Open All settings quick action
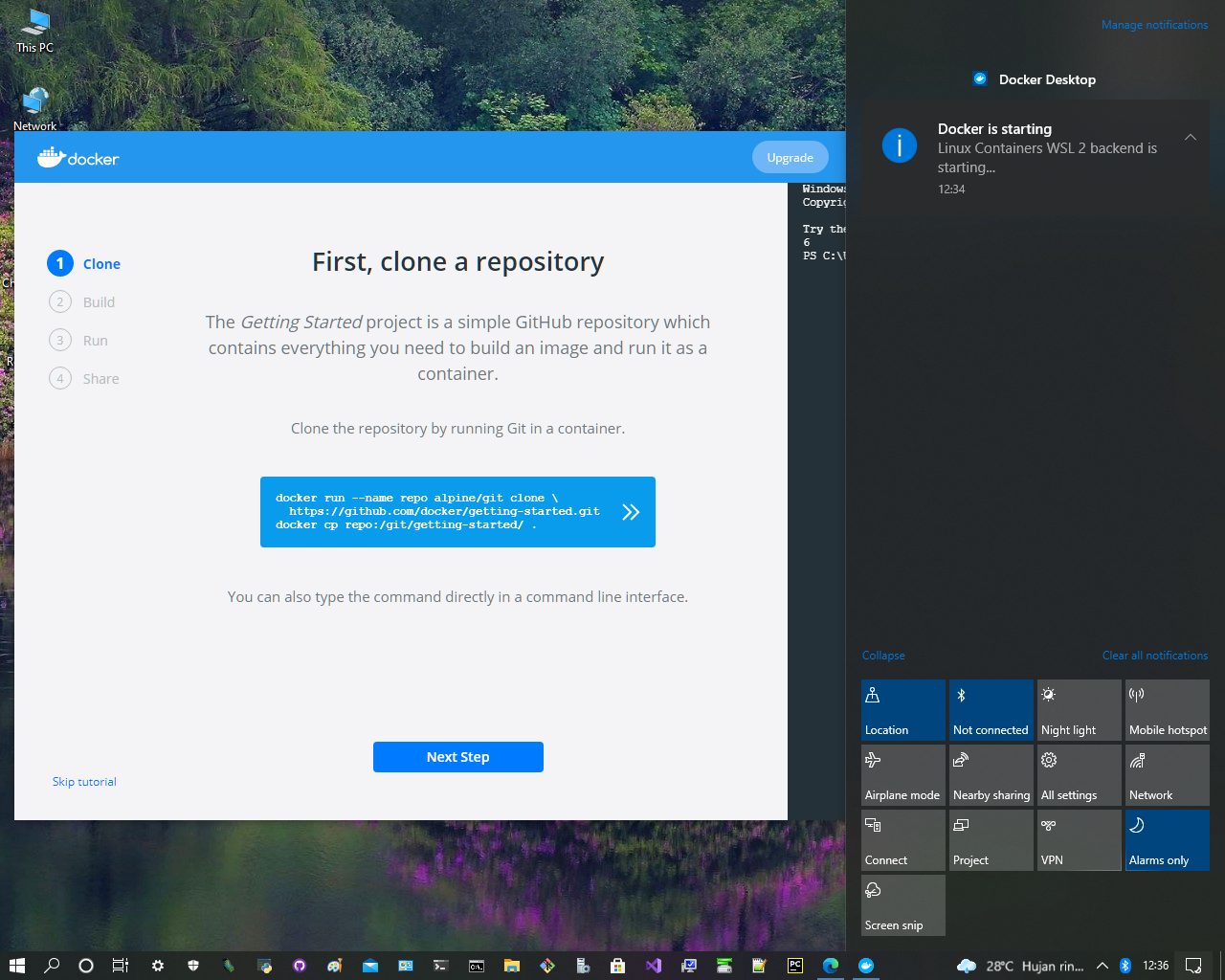The height and width of the screenshot is (980, 1225). pos(1080,774)
